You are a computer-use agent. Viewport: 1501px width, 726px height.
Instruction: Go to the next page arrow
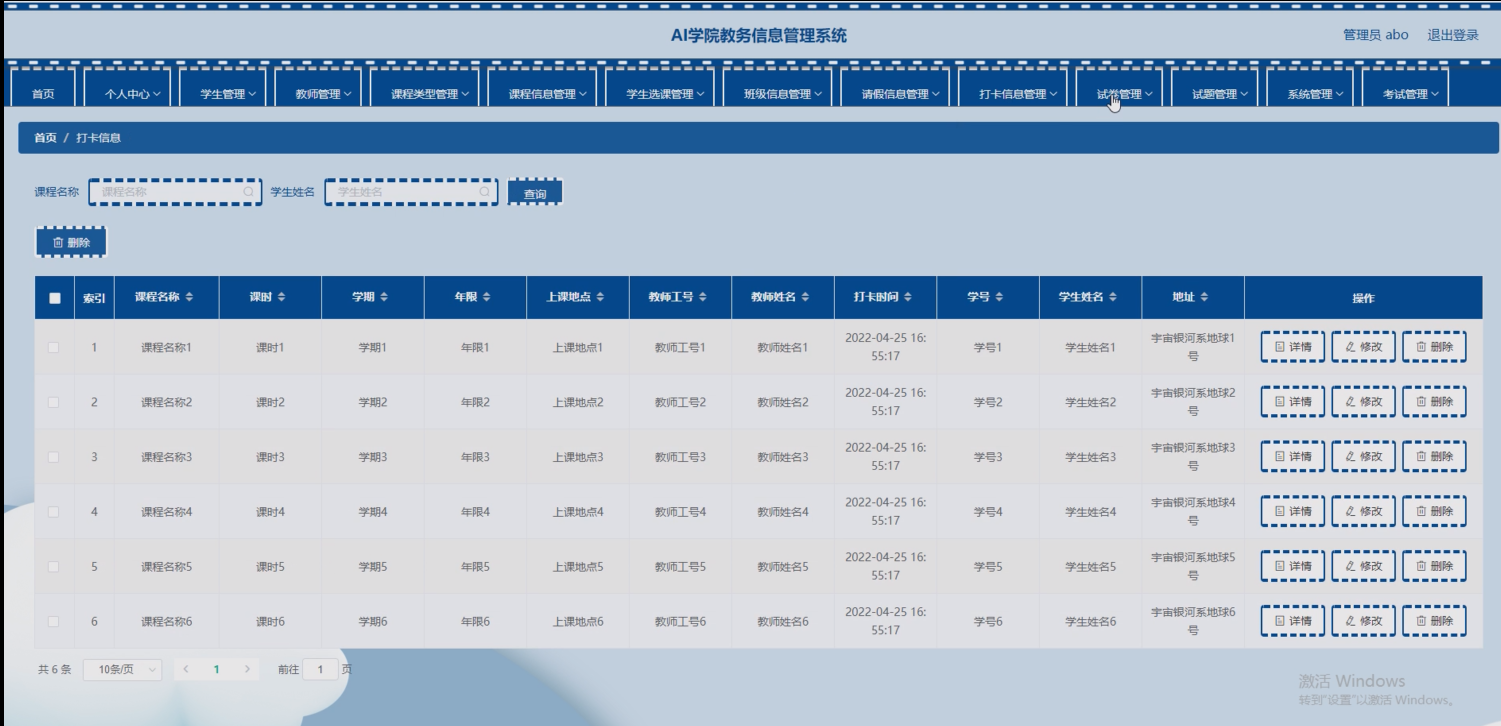[247, 669]
